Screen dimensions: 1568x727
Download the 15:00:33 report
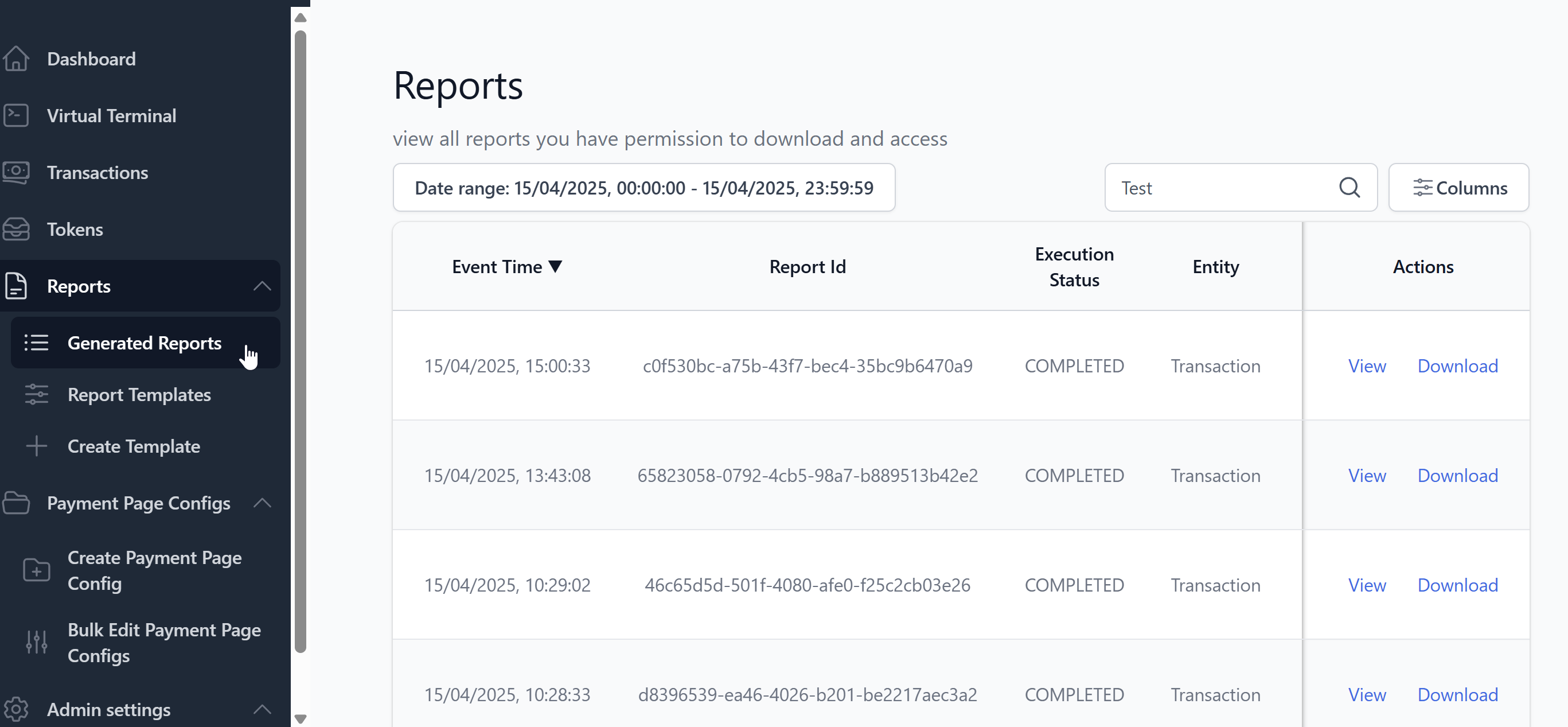coord(1458,366)
